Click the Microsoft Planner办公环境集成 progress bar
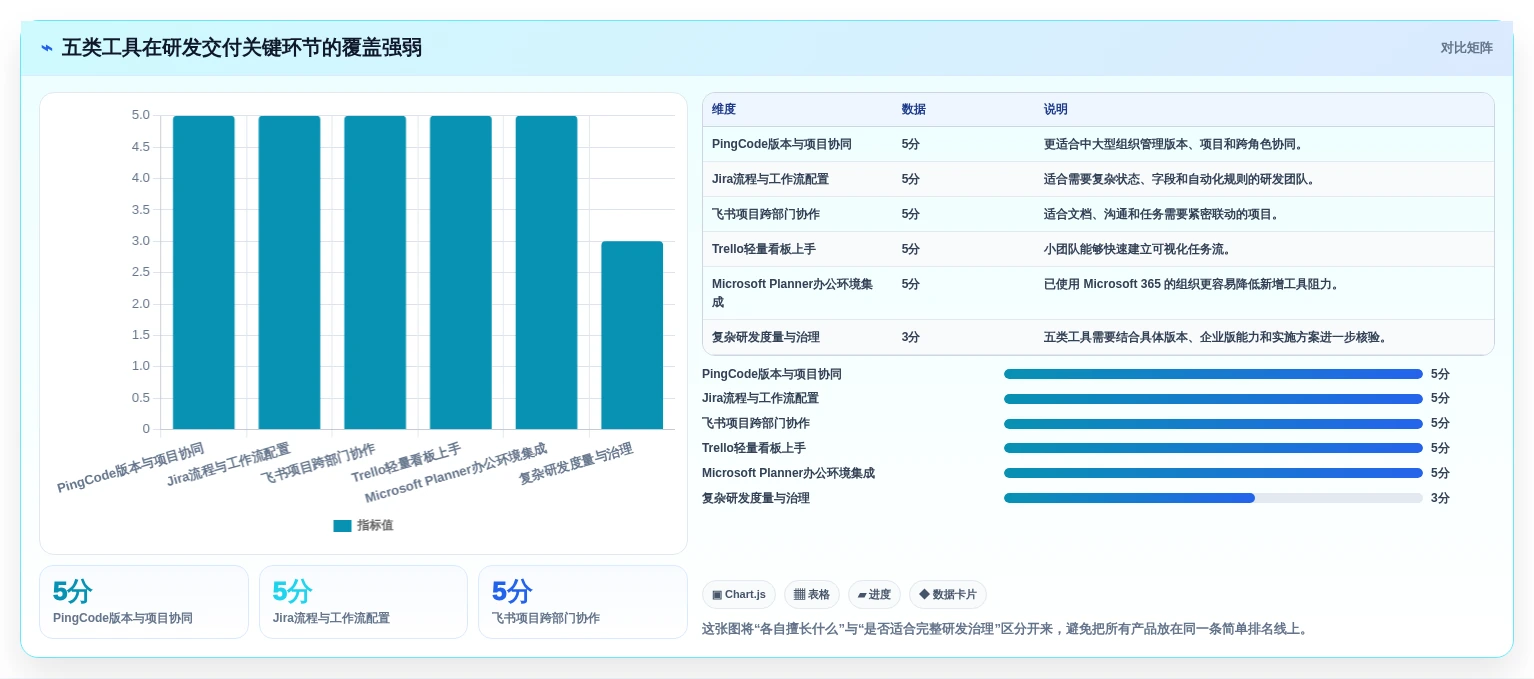The height and width of the screenshot is (679, 1534). point(1213,473)
